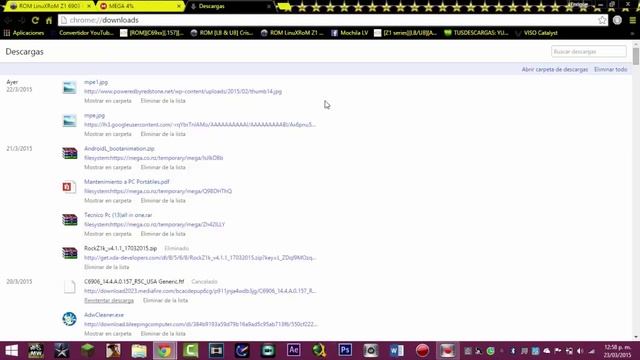The height and width of the screenshot is (360, 640).
Task: Open the Chrome hamburger menu
Action: click(633, 20)
